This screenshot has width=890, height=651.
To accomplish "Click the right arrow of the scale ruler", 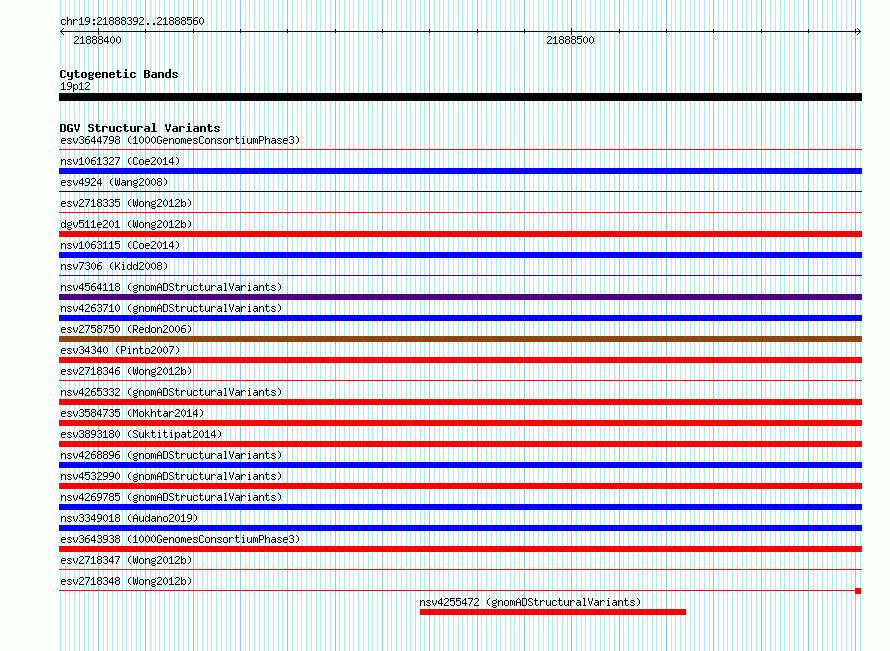I will click(858, 32).
